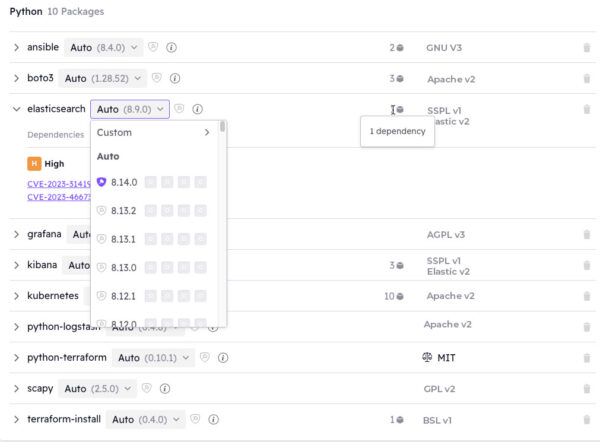Screen dimensions: 600x442
Task: Click the shield icon next to ansible
Action: point(154,47)
